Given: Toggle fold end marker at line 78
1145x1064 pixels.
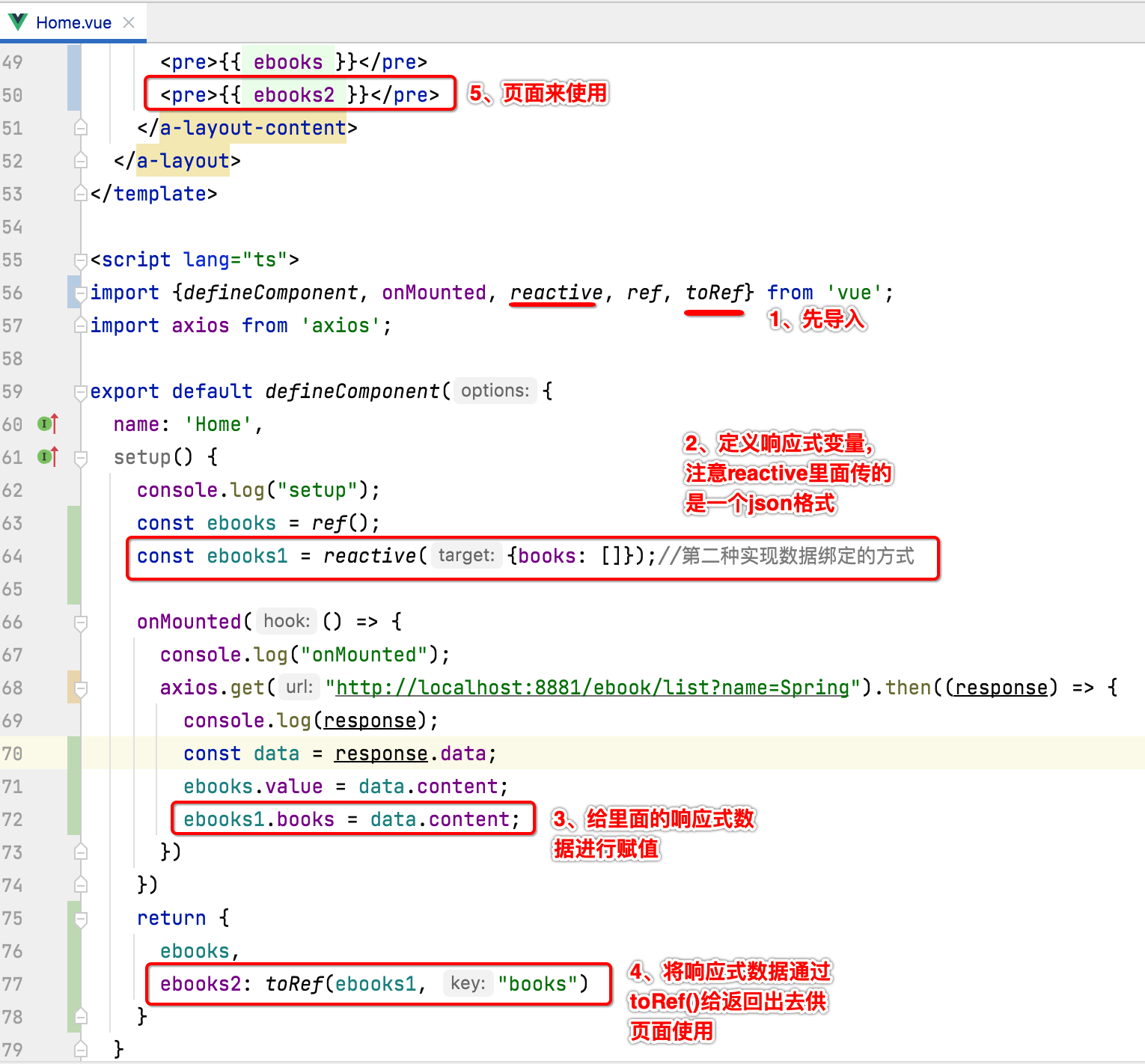Looking at the screenshot, I should point(81,1017).
